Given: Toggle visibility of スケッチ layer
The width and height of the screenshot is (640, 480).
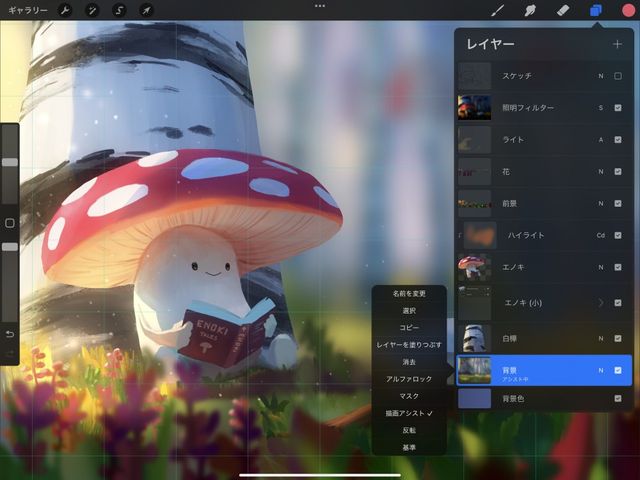Looking at the screenshot, I should coord(618,76).
